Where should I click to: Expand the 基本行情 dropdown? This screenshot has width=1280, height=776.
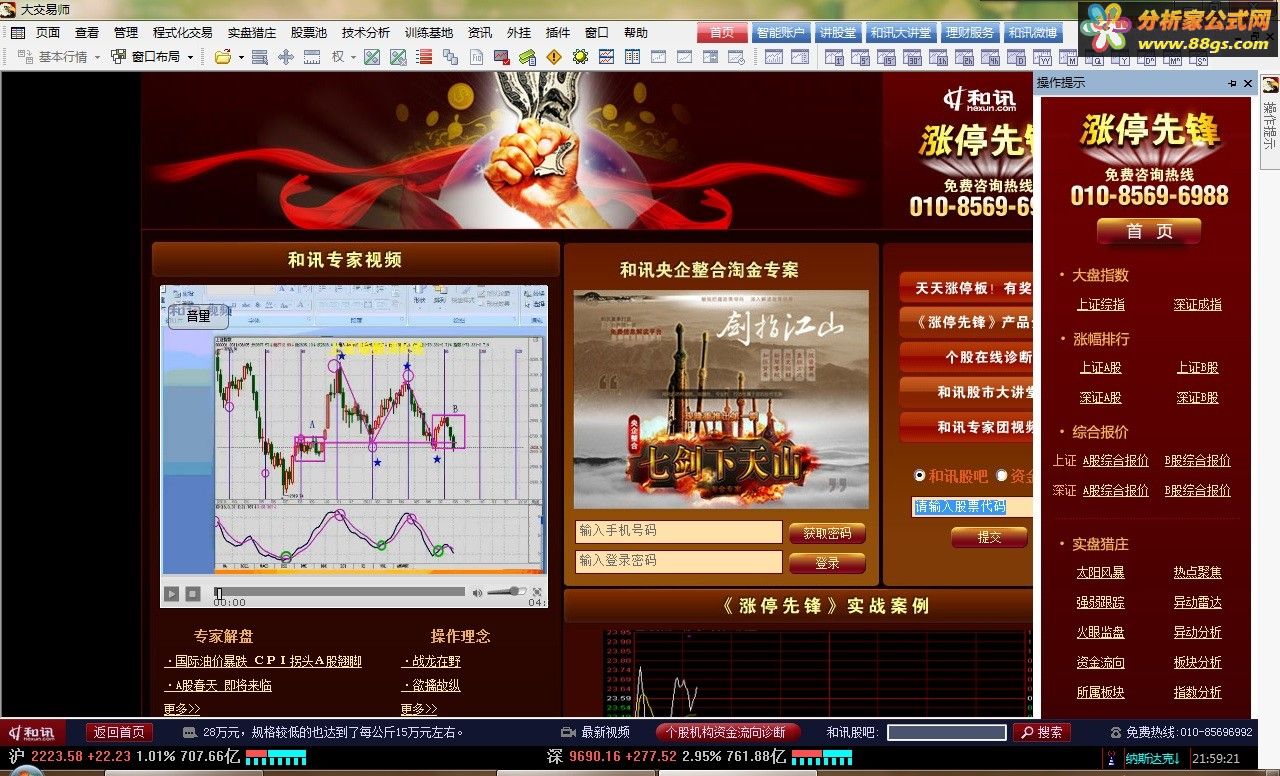coord(97,57)
